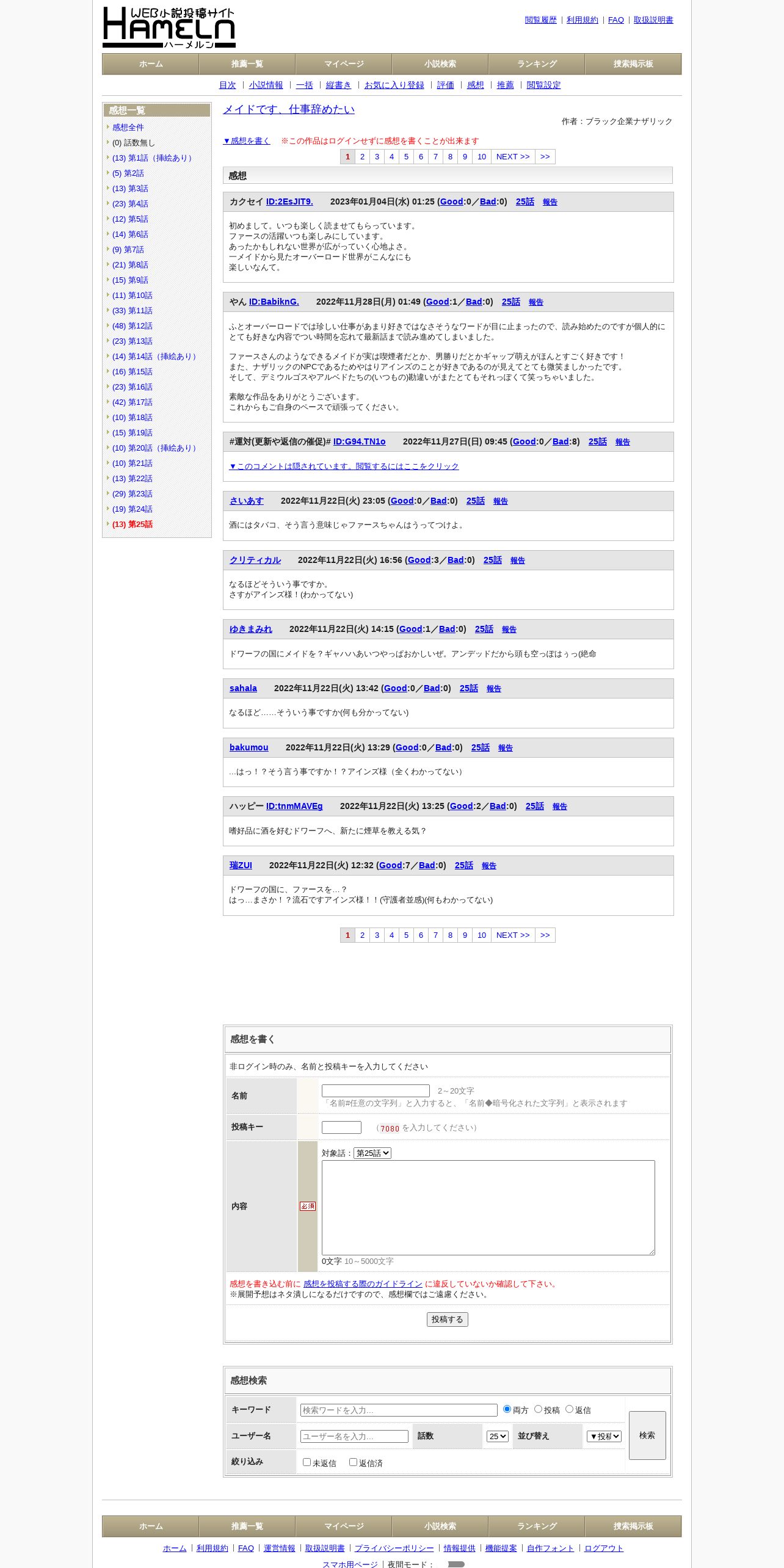Open user profile sahala
Viewport: 784px width, 1568px height.
[243, 688]
